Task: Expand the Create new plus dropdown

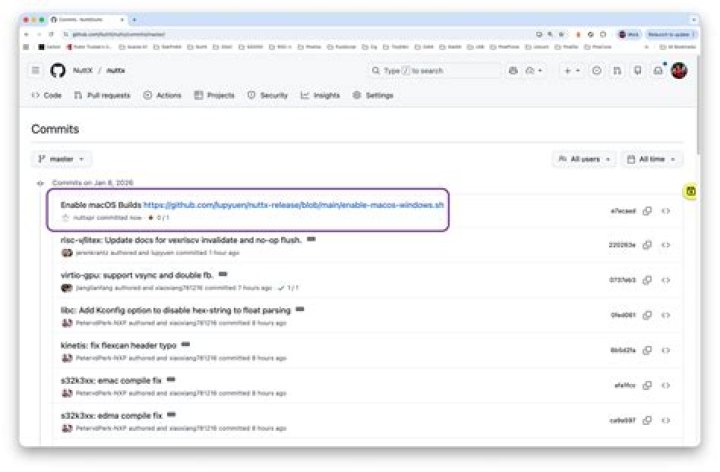Action: point(572,70)
